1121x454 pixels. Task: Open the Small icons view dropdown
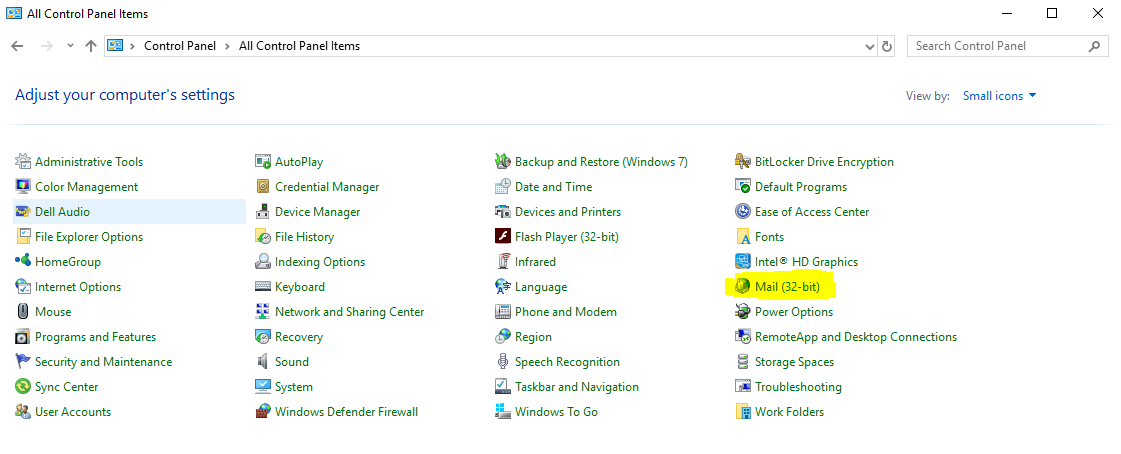[999, 96]
